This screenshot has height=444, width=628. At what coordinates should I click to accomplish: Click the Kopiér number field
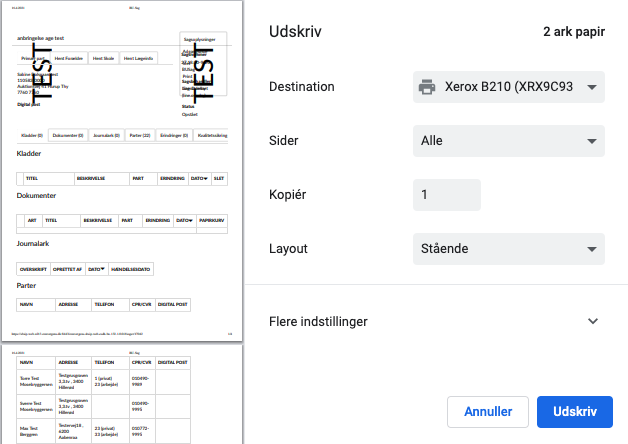[x=447, y=195]
